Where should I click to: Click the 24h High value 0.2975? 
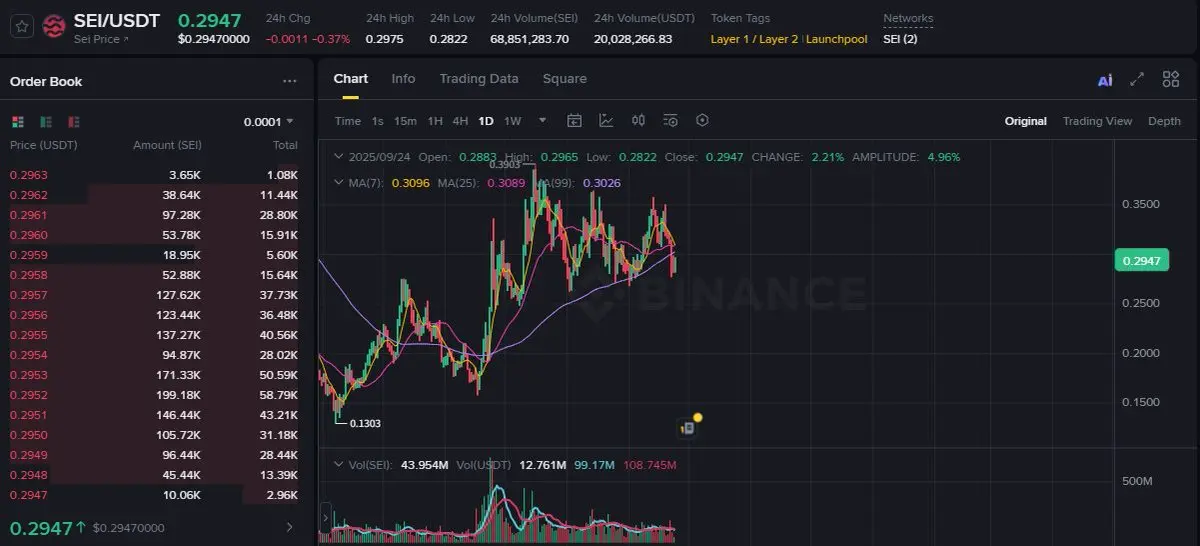[x=385, y=39]
